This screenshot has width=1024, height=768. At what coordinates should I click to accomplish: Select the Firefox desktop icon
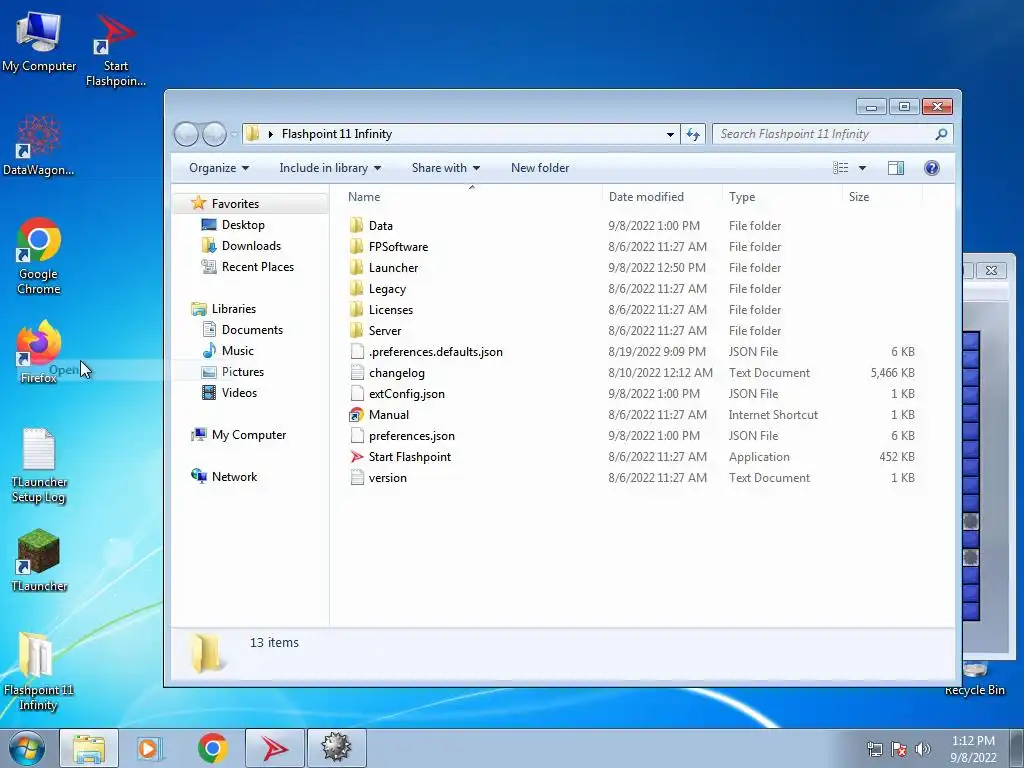pos(38,352)
